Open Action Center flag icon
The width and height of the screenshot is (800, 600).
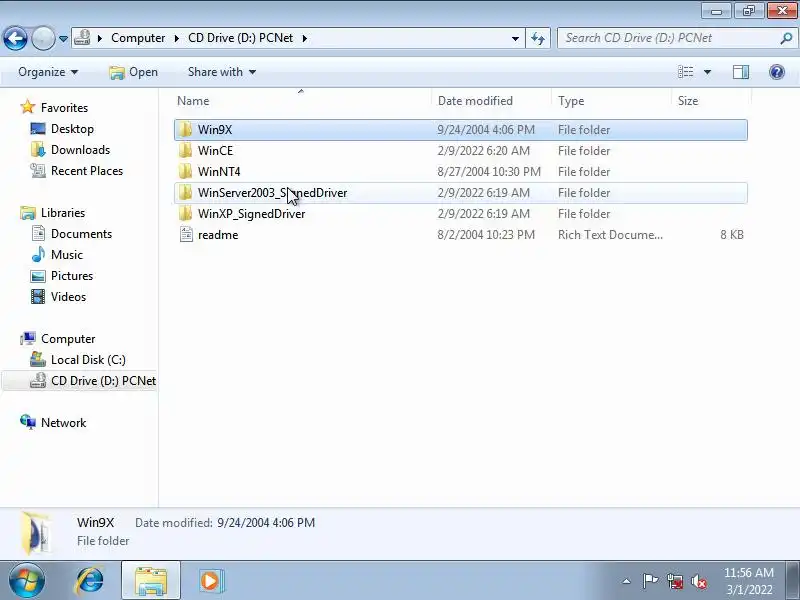650,581
